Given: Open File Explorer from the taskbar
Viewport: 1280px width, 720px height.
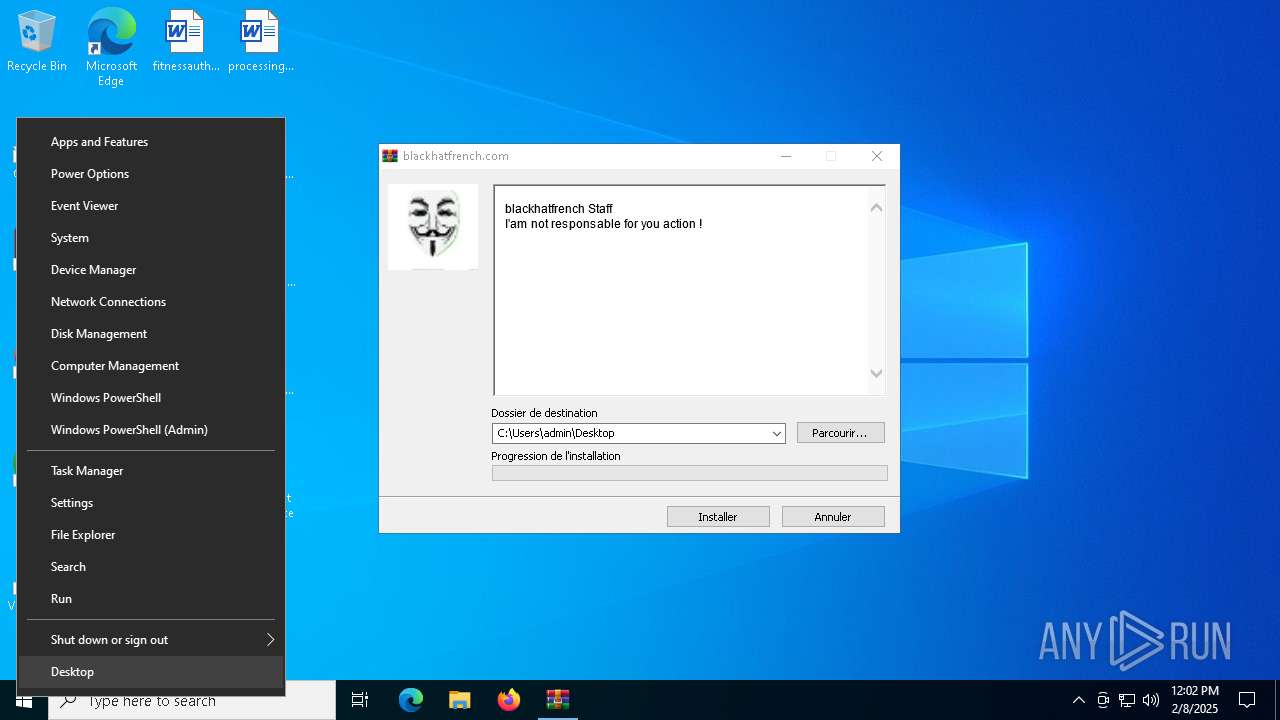Looking at the screenshot, I should coord(460,700).
